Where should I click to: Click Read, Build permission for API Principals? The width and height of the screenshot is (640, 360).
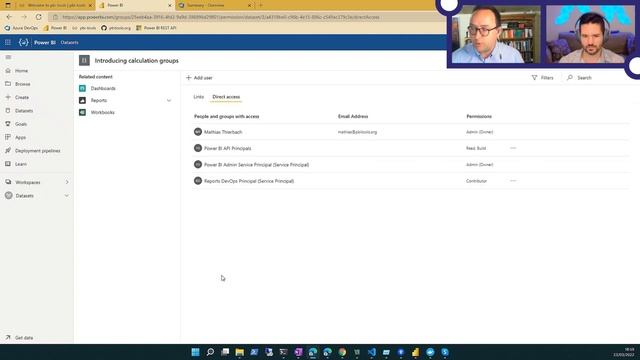(476, 148)
